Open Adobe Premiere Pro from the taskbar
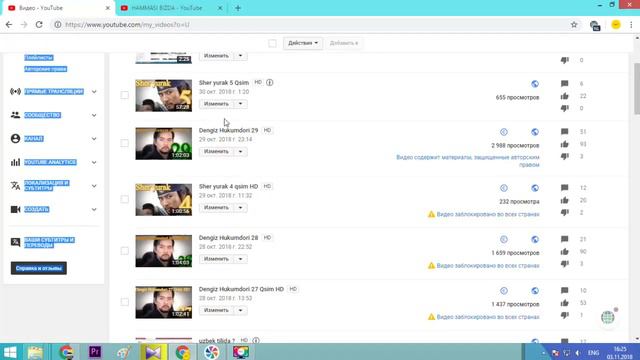Viewport: 640px width, 360px height. coord(95,351)
